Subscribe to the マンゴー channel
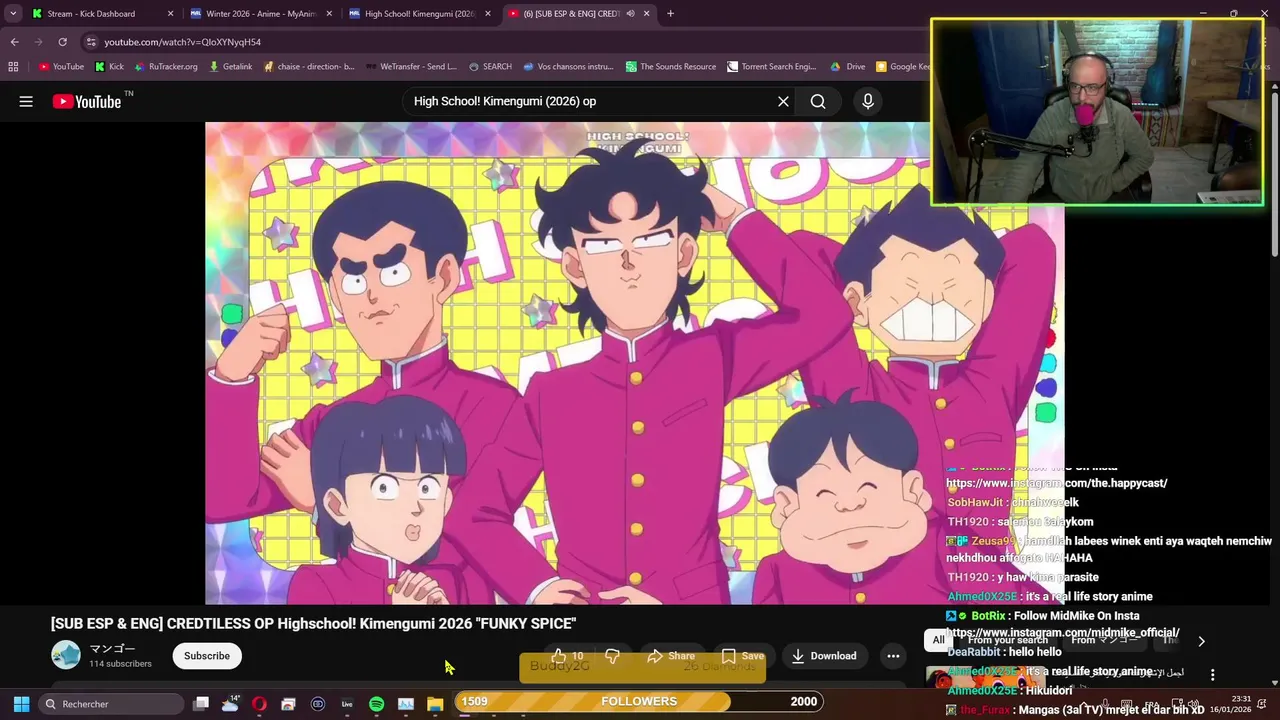This screenshot has height=720, width=1280. pos(207,656)
